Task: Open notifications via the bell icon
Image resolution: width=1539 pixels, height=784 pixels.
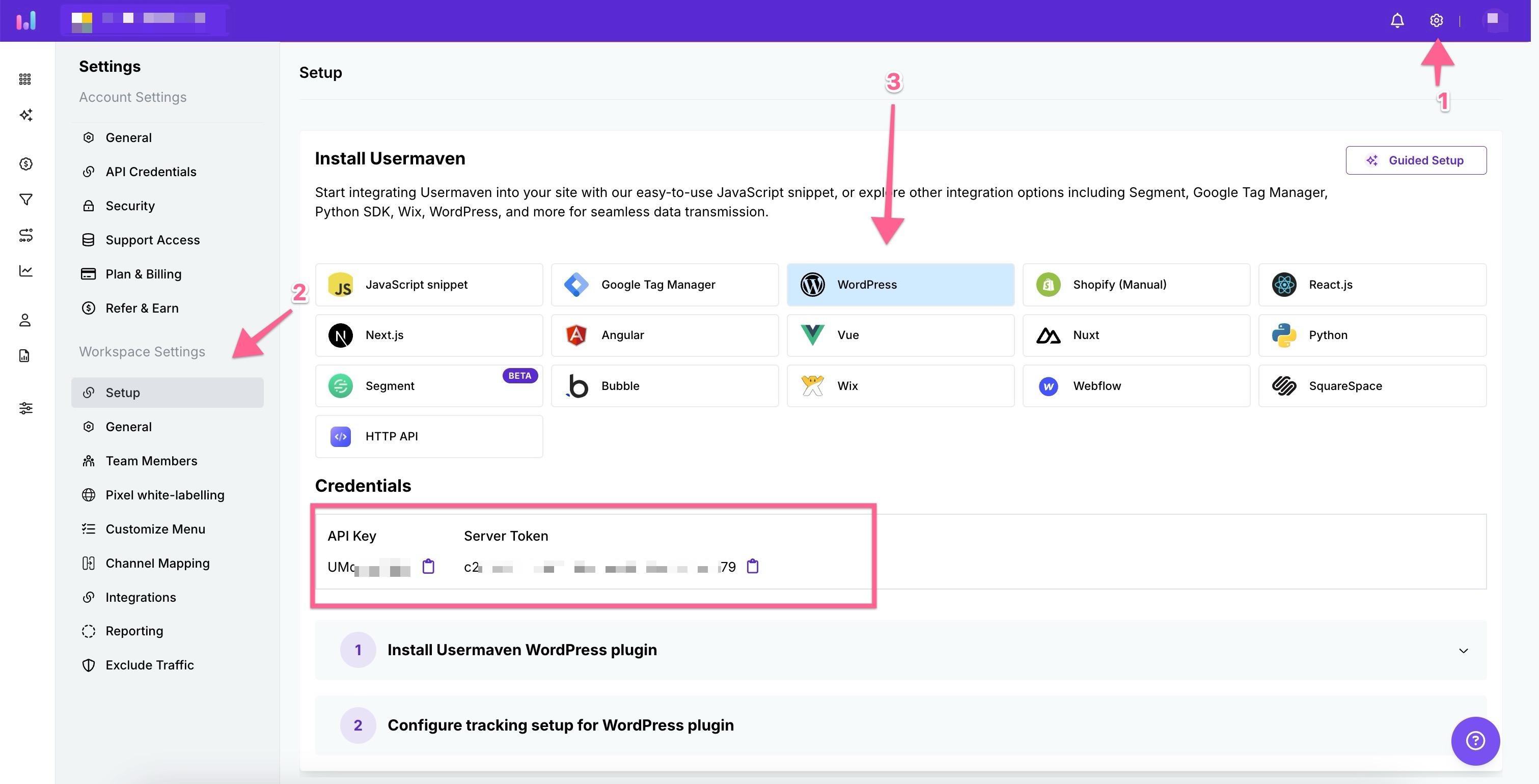Action: point(1397,20)
